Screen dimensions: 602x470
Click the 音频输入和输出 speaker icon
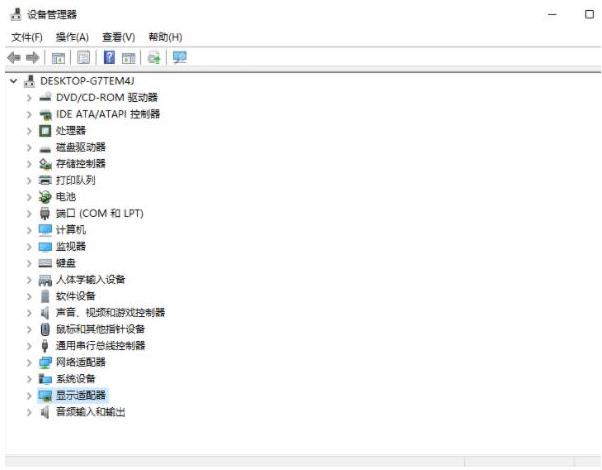[45, 412]
